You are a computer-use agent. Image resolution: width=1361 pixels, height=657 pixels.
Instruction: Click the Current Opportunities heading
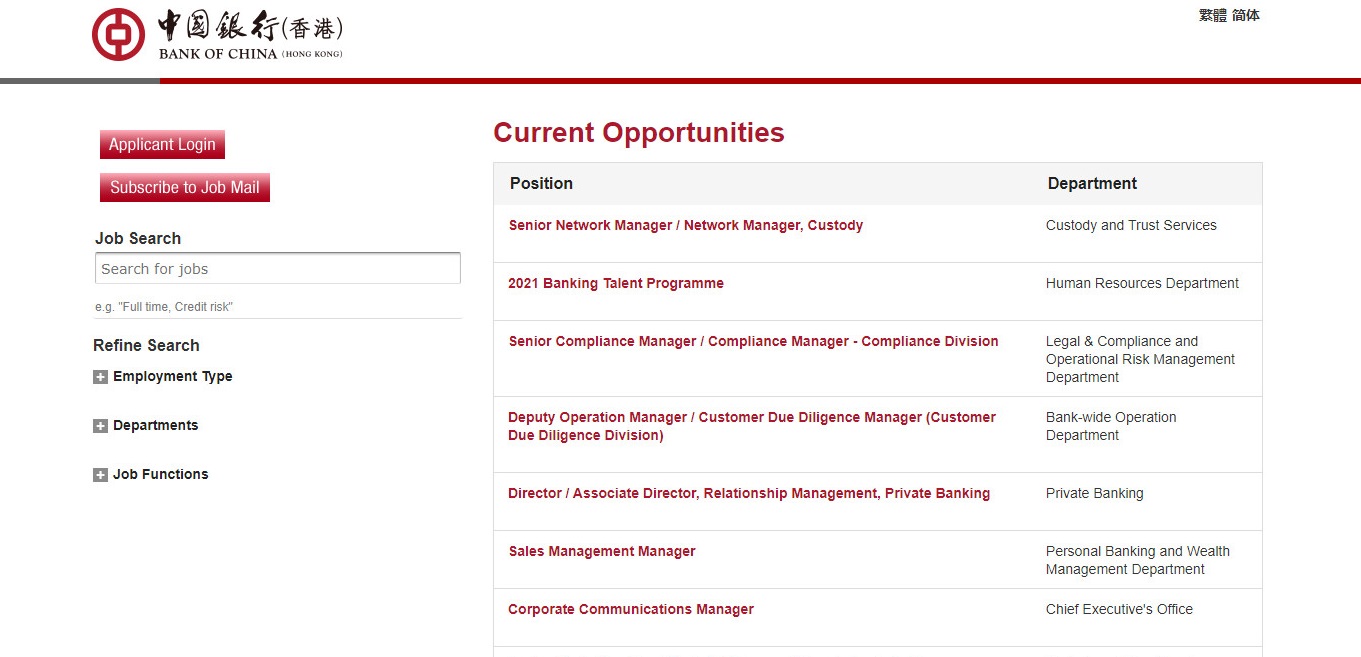pos(638,133)
